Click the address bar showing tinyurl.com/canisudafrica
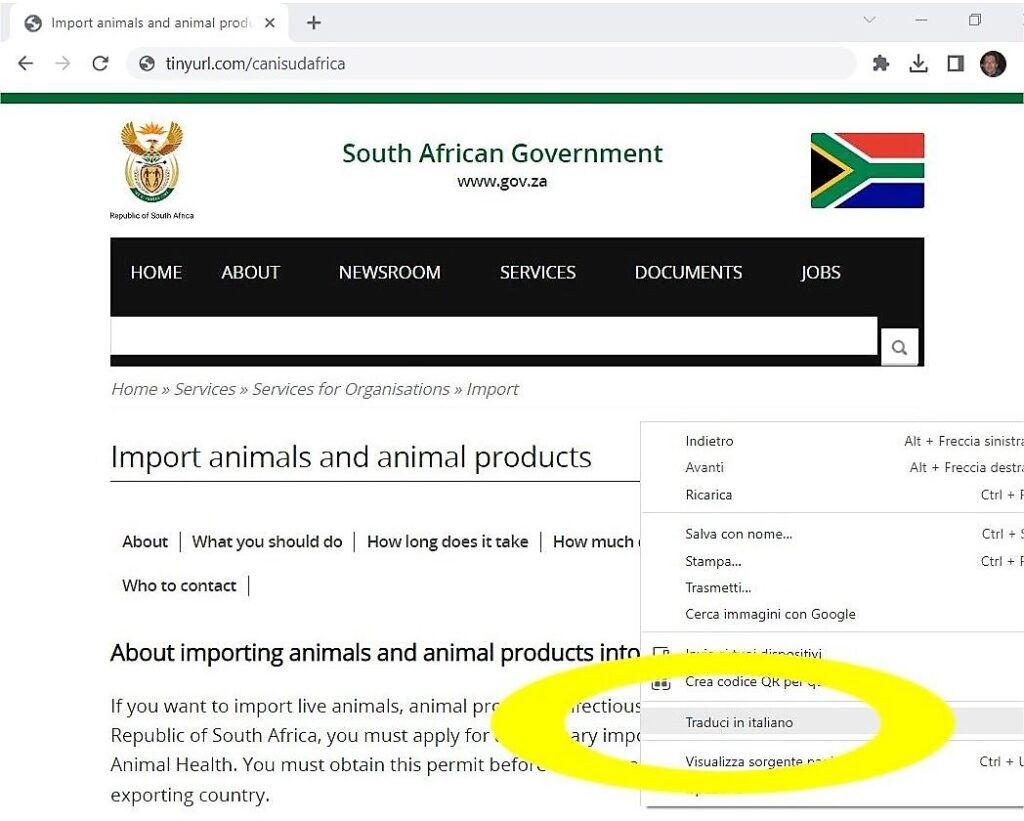 click(490, 63)
